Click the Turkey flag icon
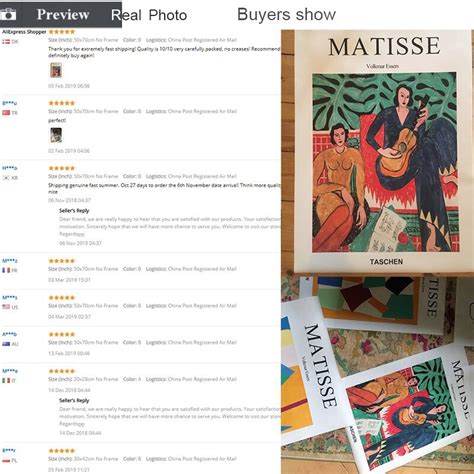 pos(6,113)
